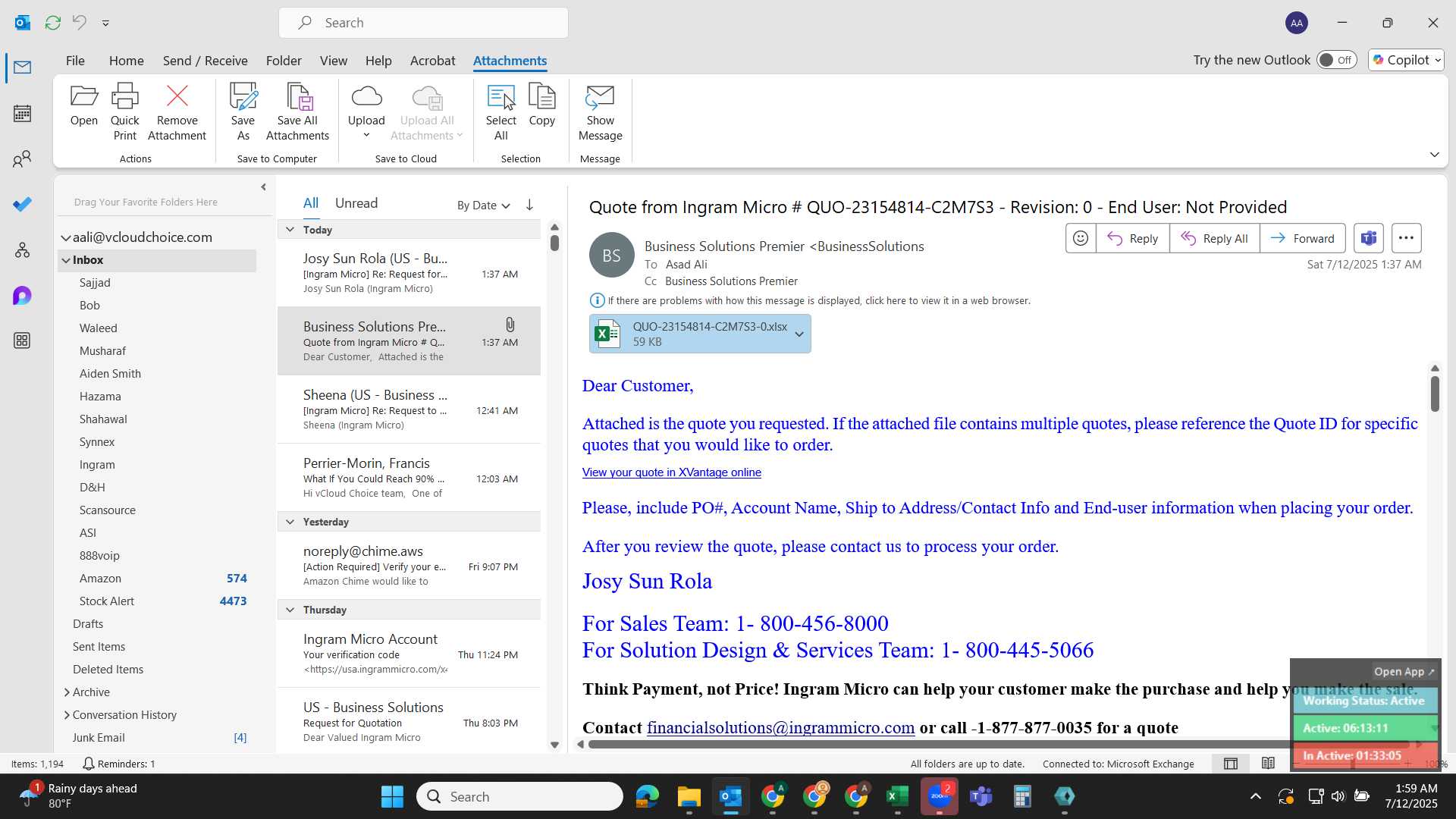1456x819 pixels.
Task: Open the account avatar AA
Action: click(1297, 23)
